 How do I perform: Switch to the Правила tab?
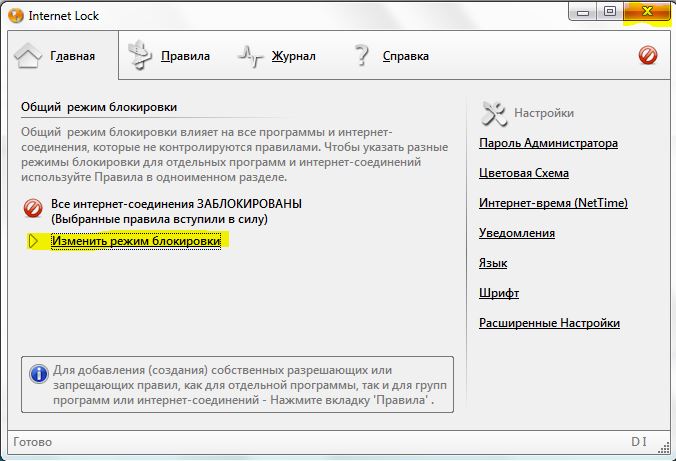click(185, 56)
